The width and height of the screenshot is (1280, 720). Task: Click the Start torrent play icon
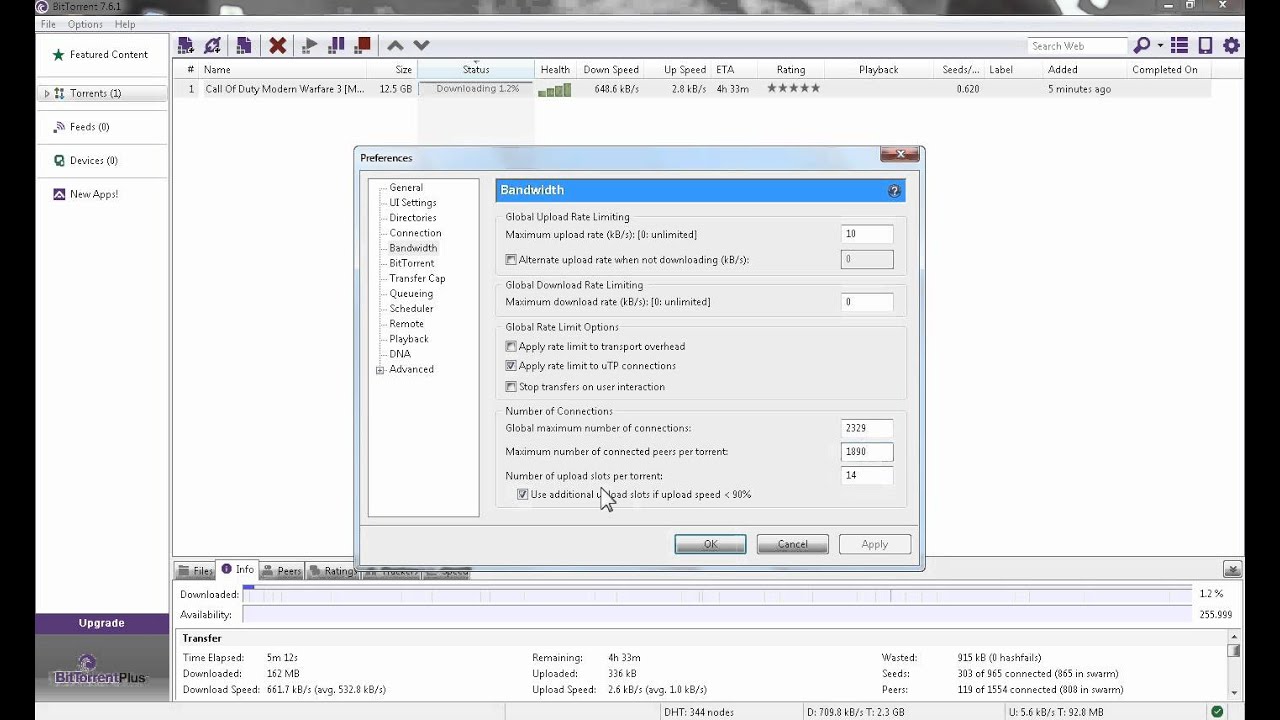(x=310, y=45)
